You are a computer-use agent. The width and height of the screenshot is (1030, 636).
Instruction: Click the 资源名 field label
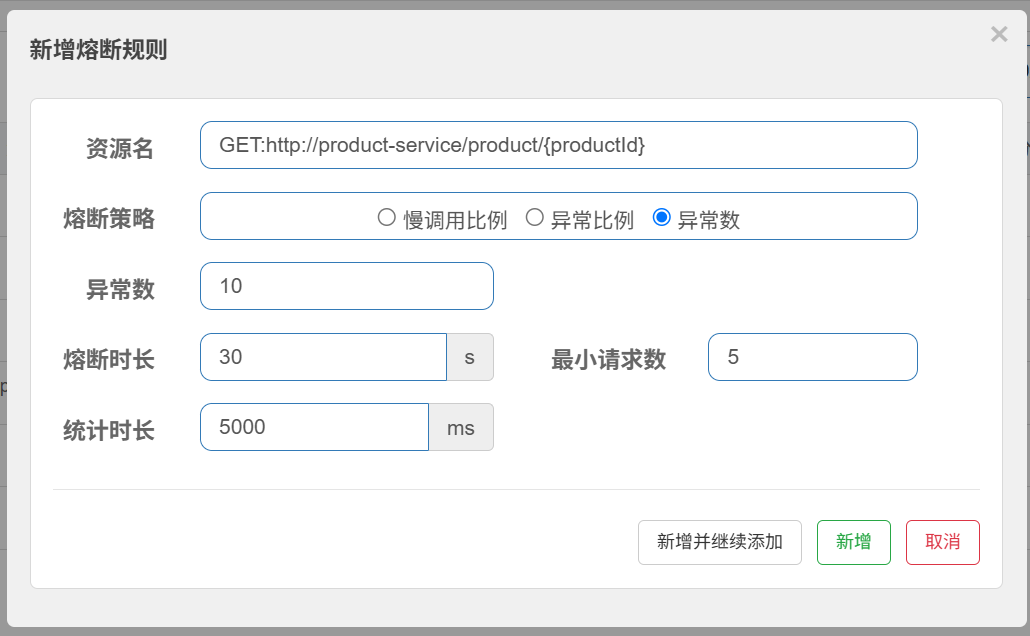pyautogui.click(x=120, y=149)
